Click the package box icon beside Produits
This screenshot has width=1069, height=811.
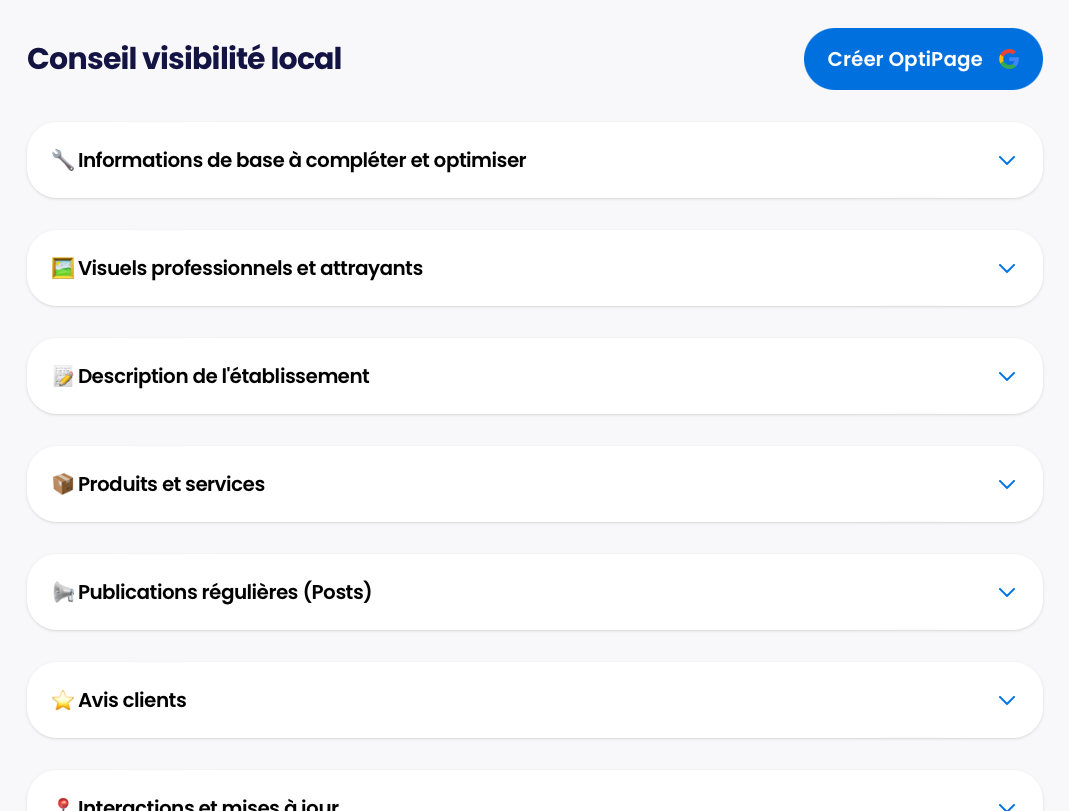tap(63, 485)
